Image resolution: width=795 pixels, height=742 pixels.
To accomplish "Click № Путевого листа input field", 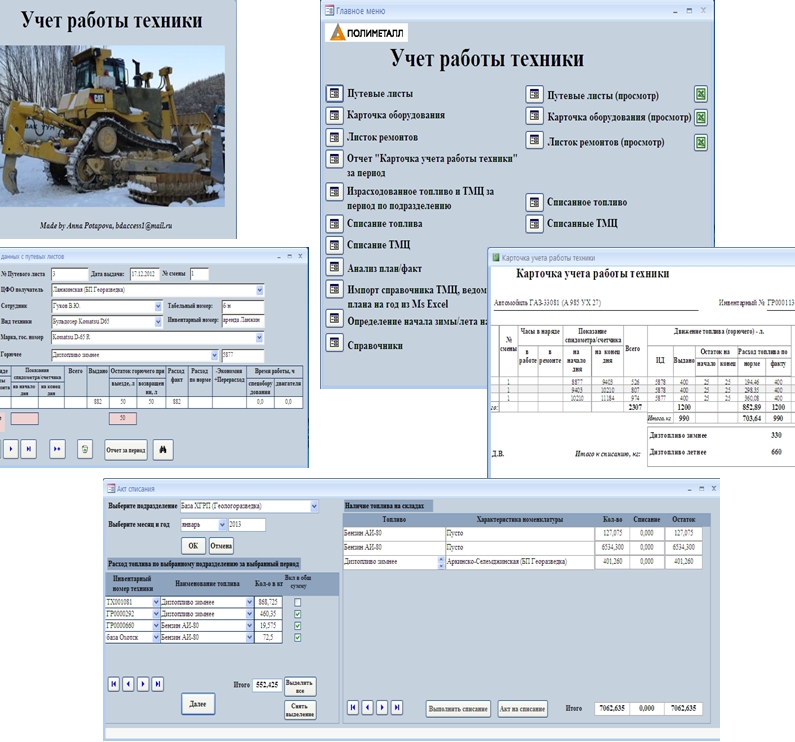I will (69, 274).
